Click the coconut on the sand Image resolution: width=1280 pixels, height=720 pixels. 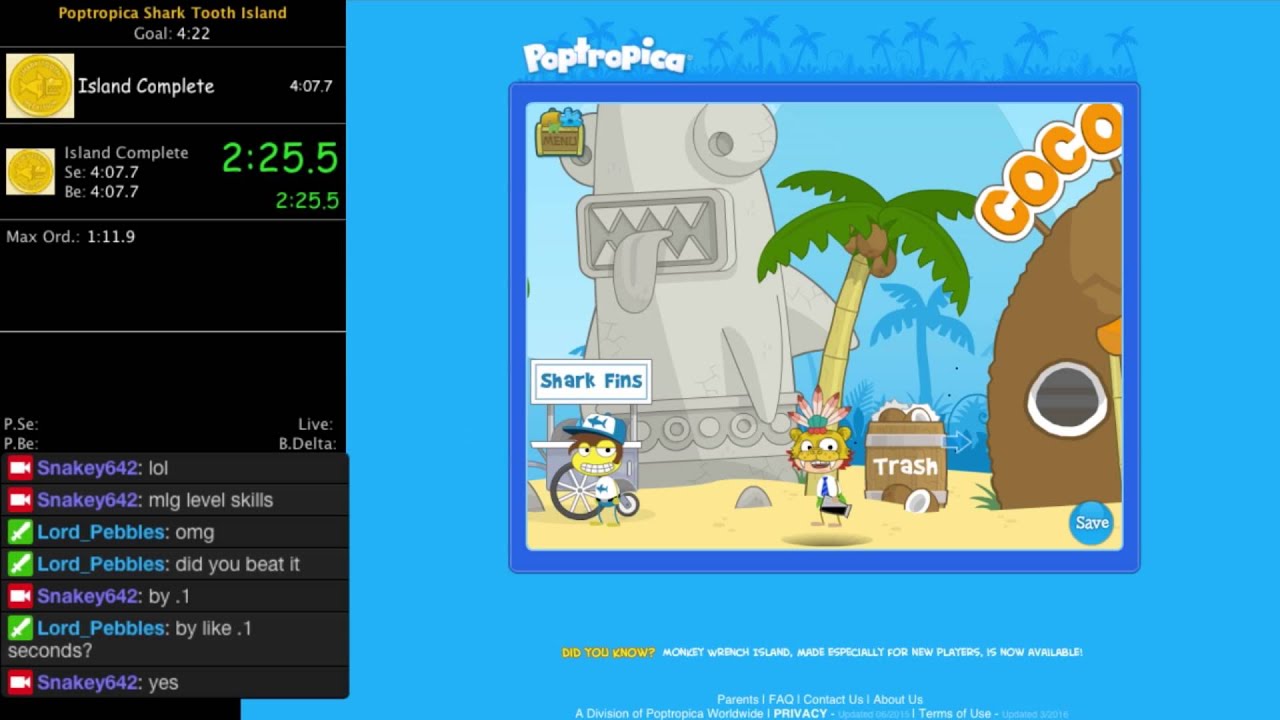tap(917, 500)
